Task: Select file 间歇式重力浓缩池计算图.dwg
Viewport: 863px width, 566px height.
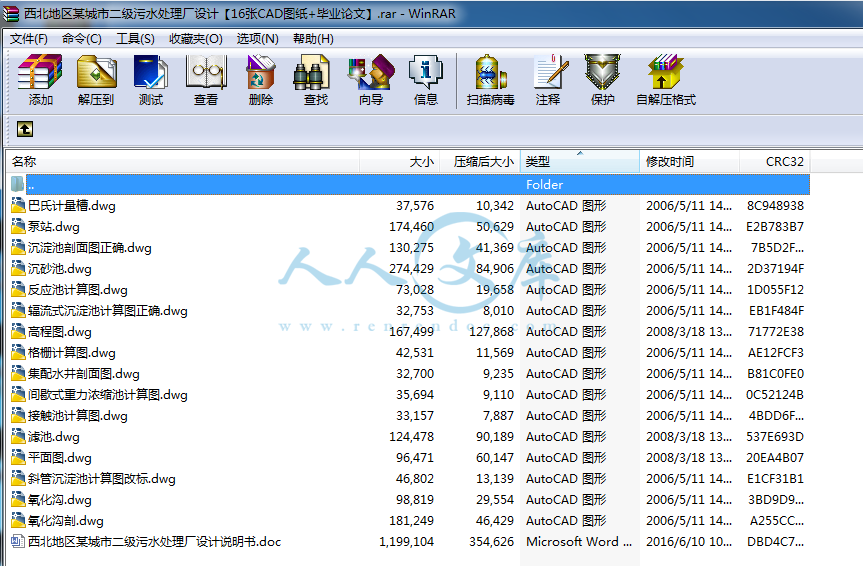Action: click(x=107, y=395)
